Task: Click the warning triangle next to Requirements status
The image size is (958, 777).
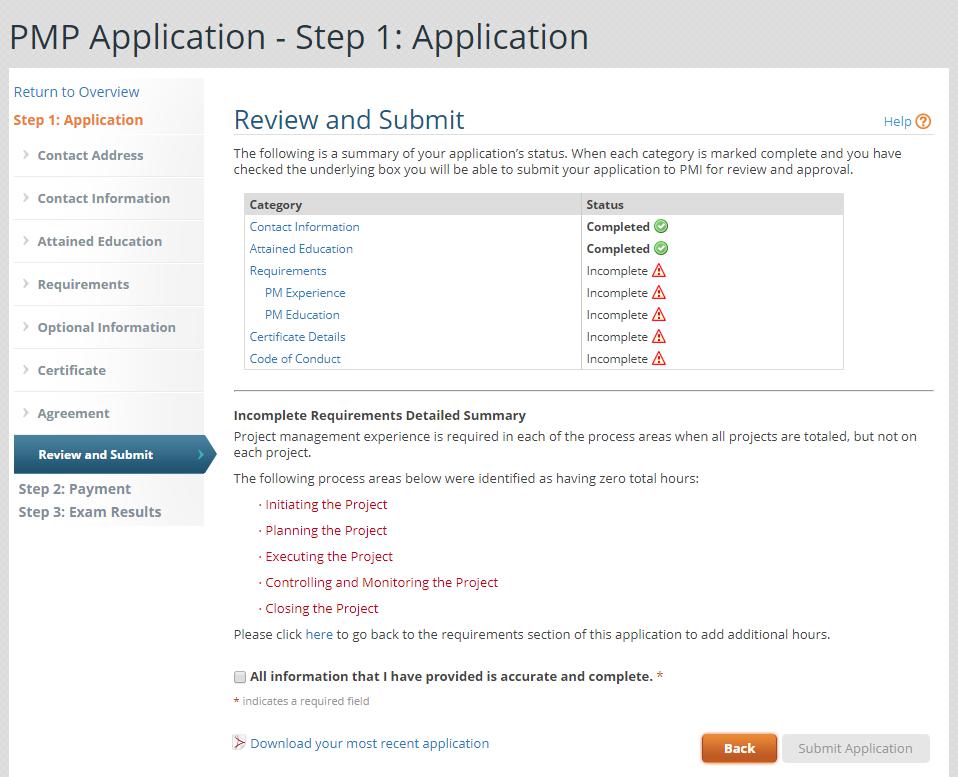Action: 658,270
